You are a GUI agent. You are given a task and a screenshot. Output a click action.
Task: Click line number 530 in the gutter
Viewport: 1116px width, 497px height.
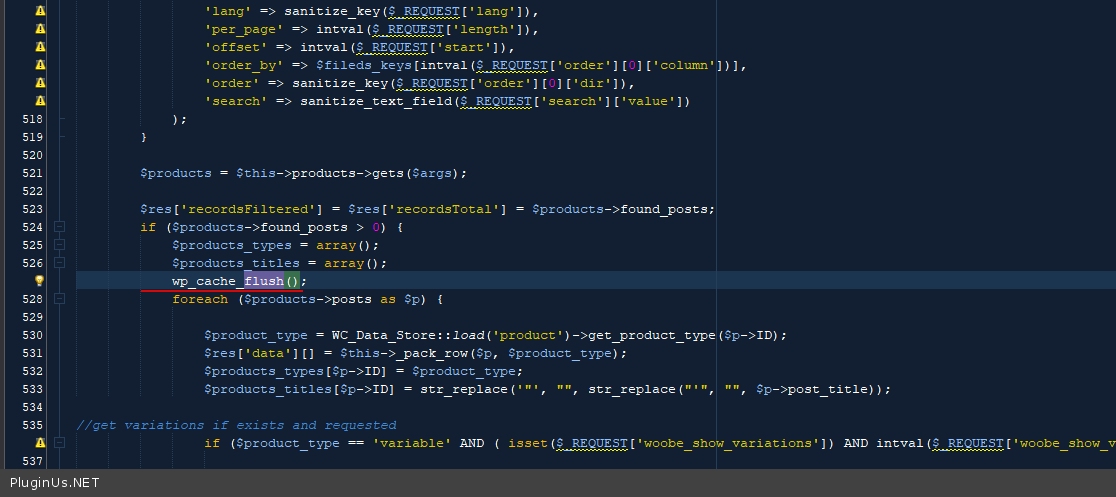click(32, 335)
